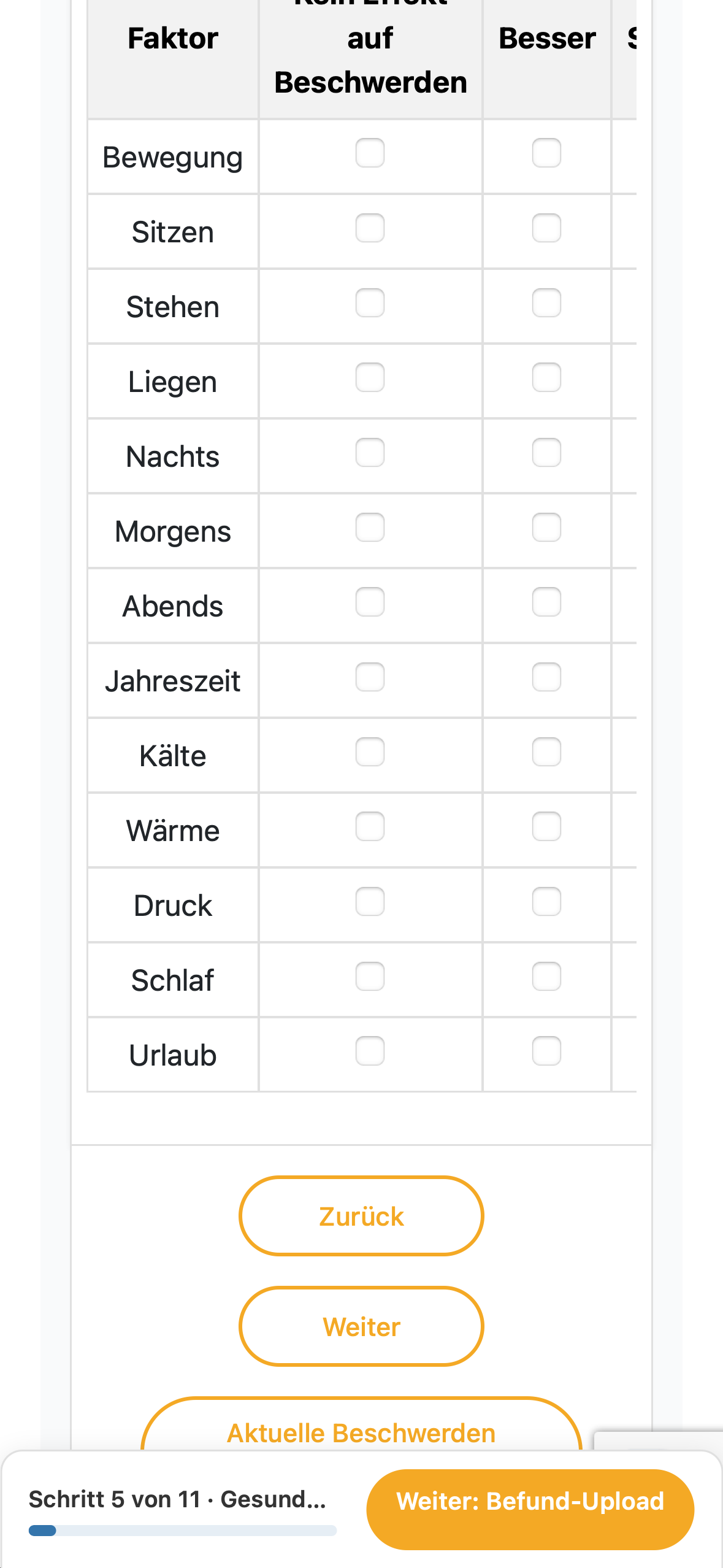Check 'Kein Effekt' box for Bewegung
The width and height of the screenshot is (723, 1568).
pyautogui.click(x=370, y=153)
